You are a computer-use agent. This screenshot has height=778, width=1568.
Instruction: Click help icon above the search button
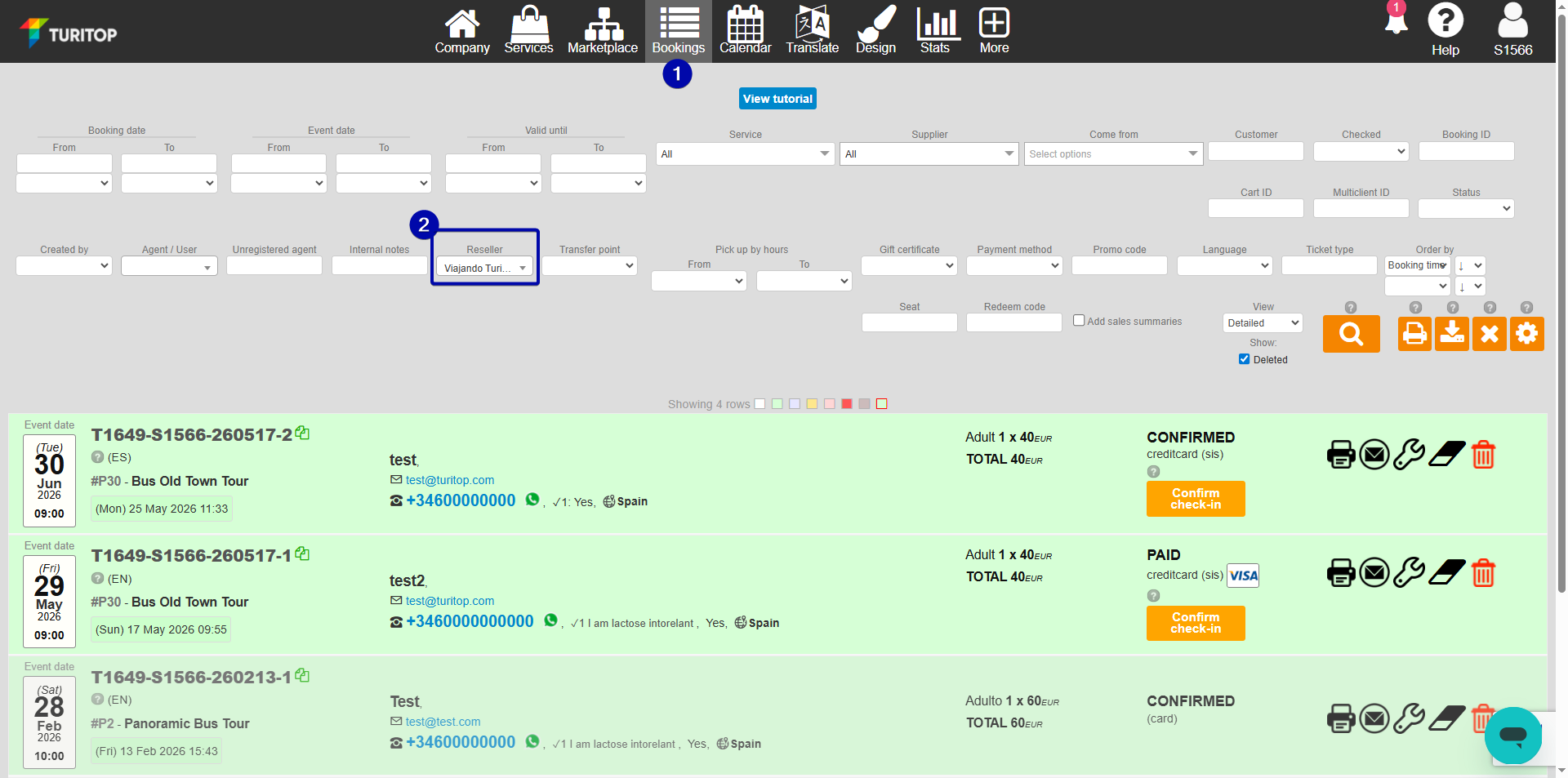pos(1351,308)
